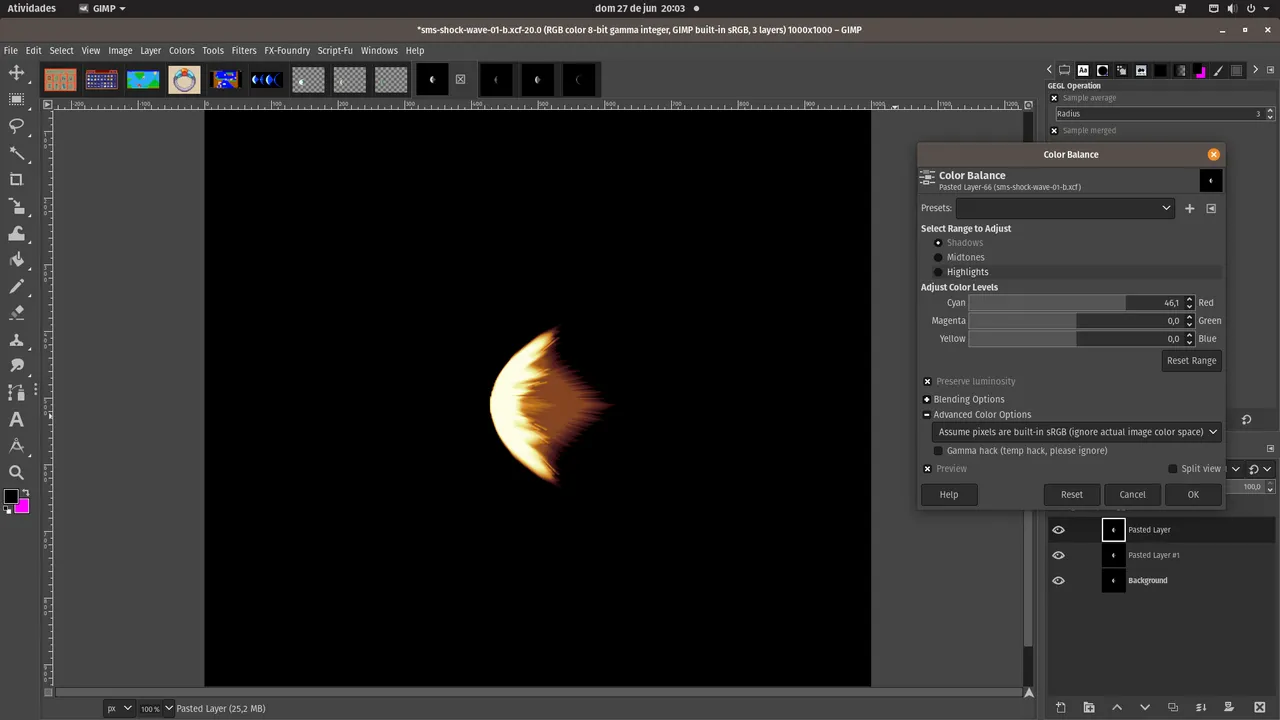Duplicate the selected layer

pos(1174,708)
